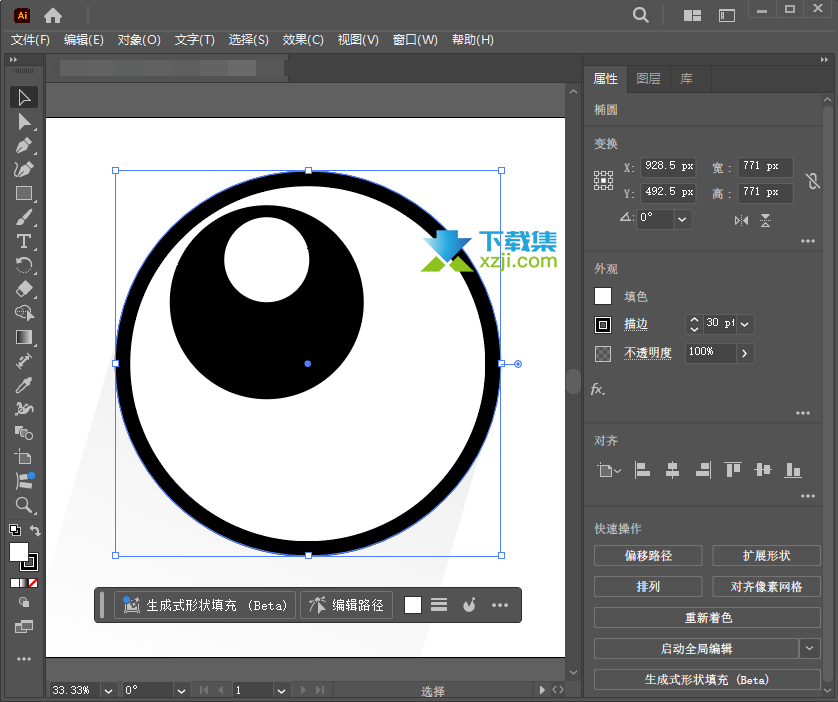Toggle the width-height proportions link icon

point(812,180)
